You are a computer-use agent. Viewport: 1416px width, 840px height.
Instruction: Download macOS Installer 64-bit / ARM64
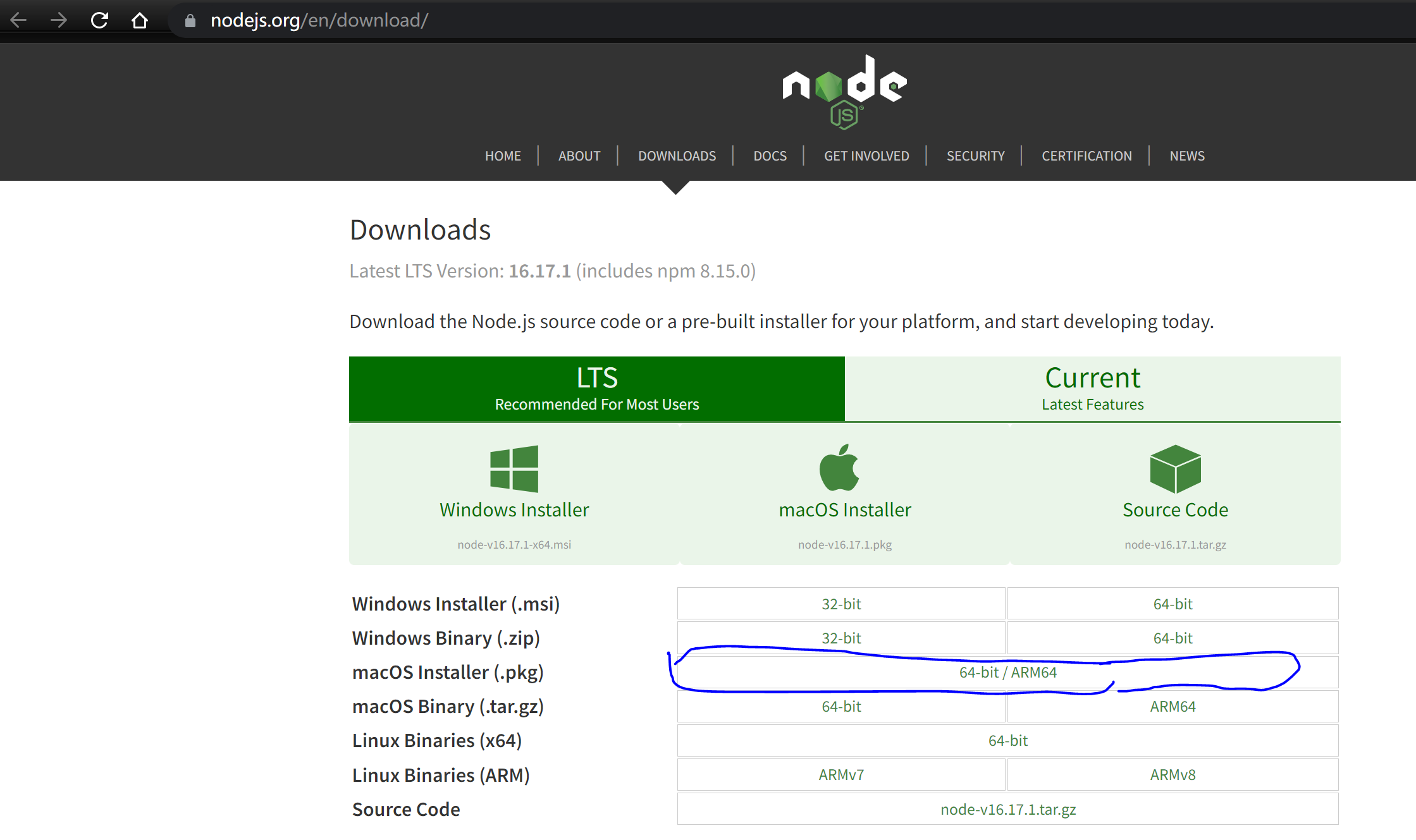click(x=1007, y=672)
